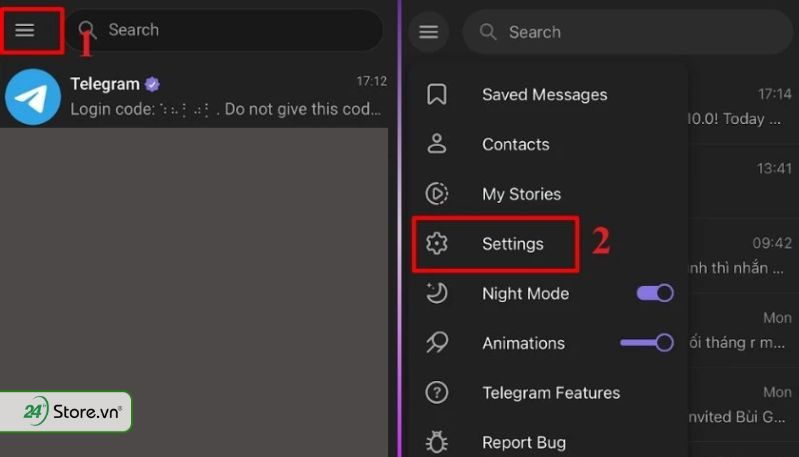Click the Settings gear icon
The height and width of the screenshot is (457, 799).
[437, 243]
